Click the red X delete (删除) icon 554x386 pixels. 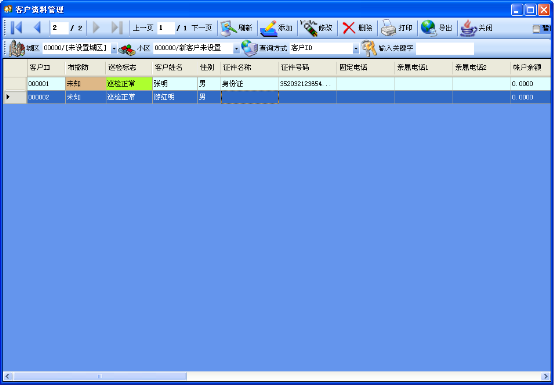point(349,28)
